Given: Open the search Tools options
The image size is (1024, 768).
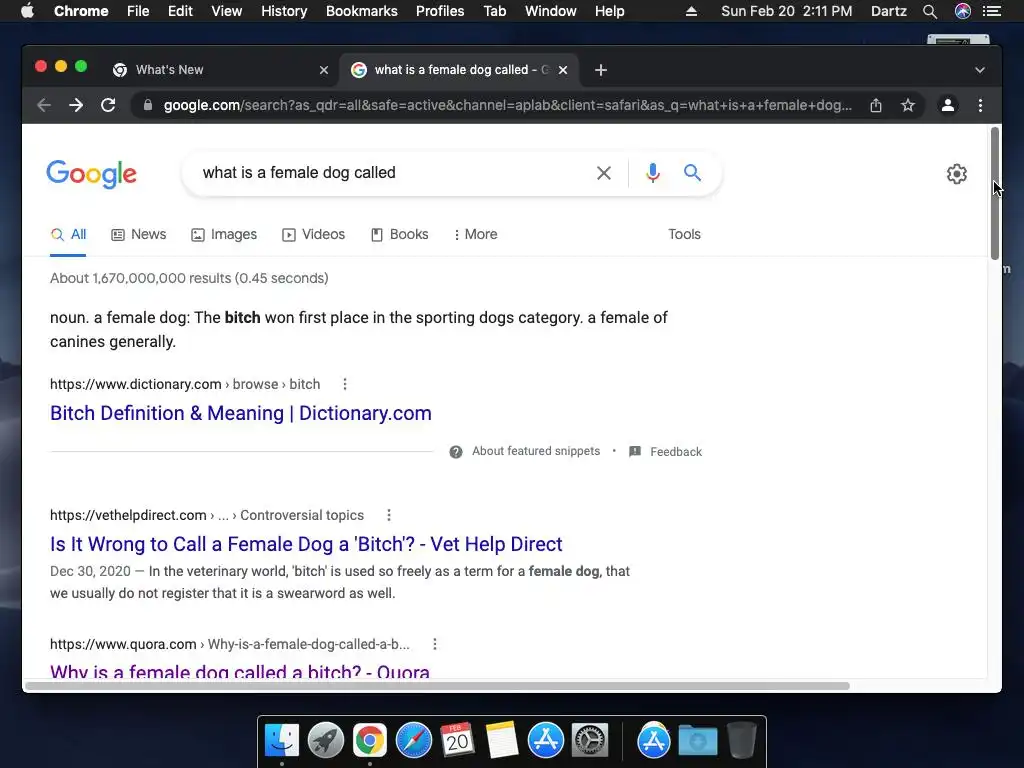Looking at the screenshot, I should tap(684, 234).
